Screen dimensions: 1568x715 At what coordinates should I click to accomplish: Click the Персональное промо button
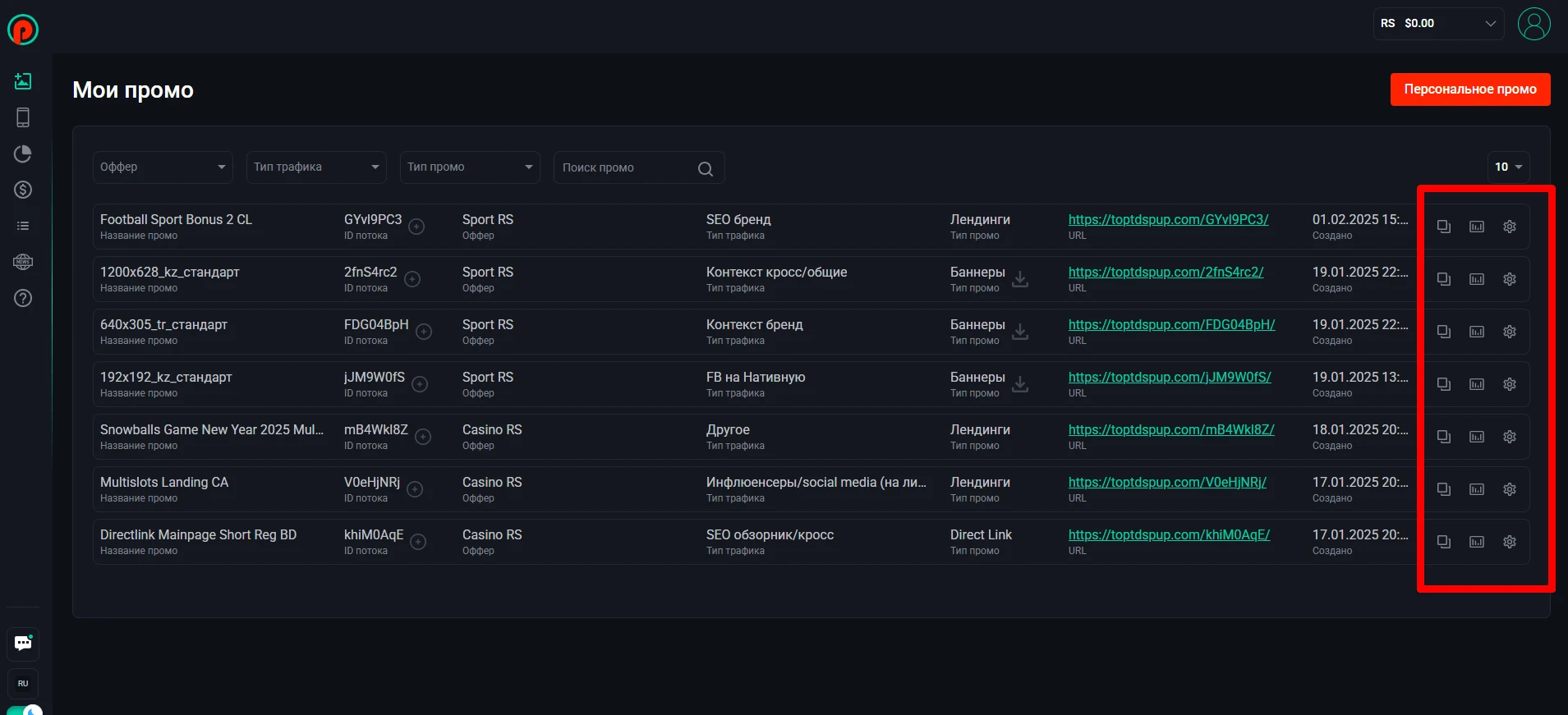[x=1470, y=89]
